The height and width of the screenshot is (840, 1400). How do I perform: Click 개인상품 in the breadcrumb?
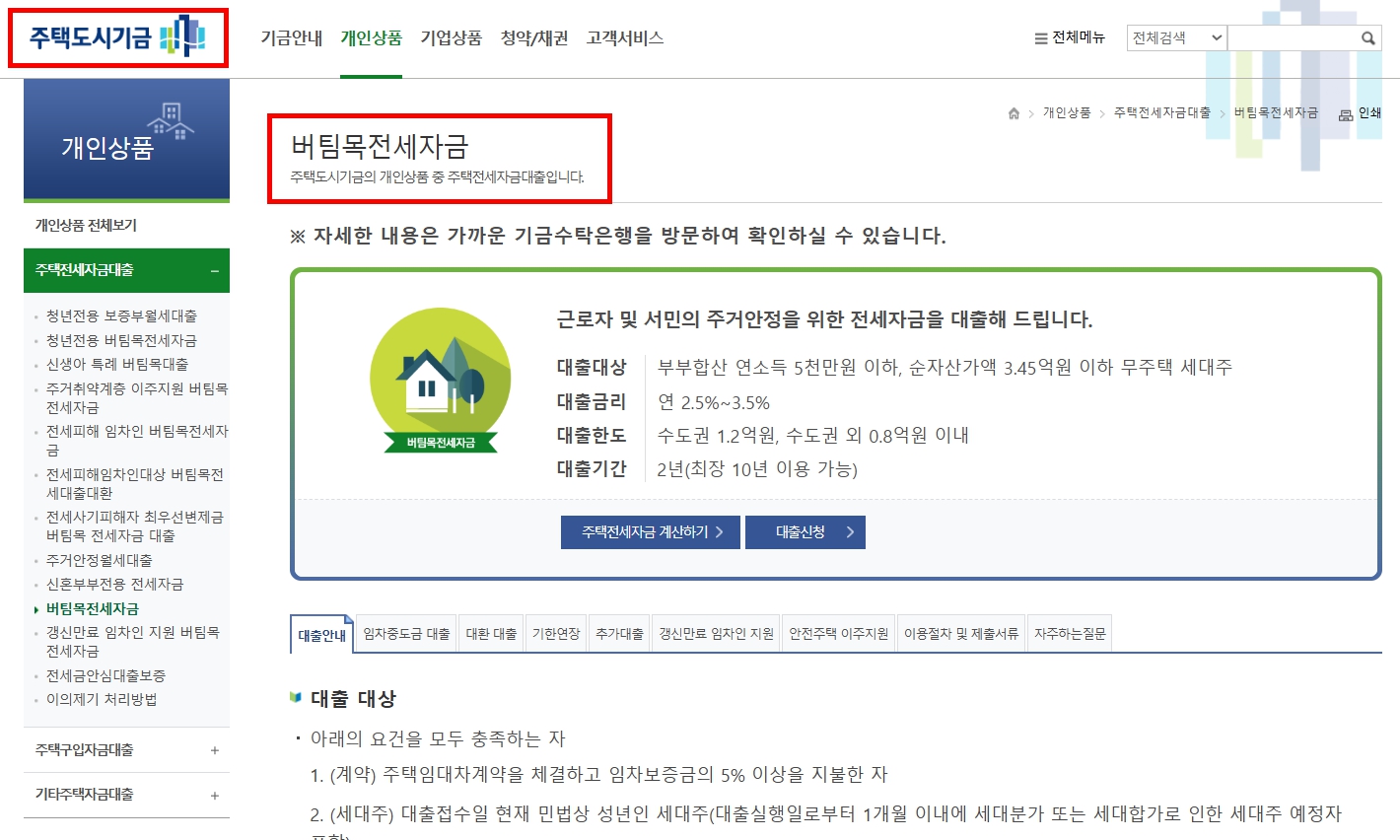[x=1067, y=113]
